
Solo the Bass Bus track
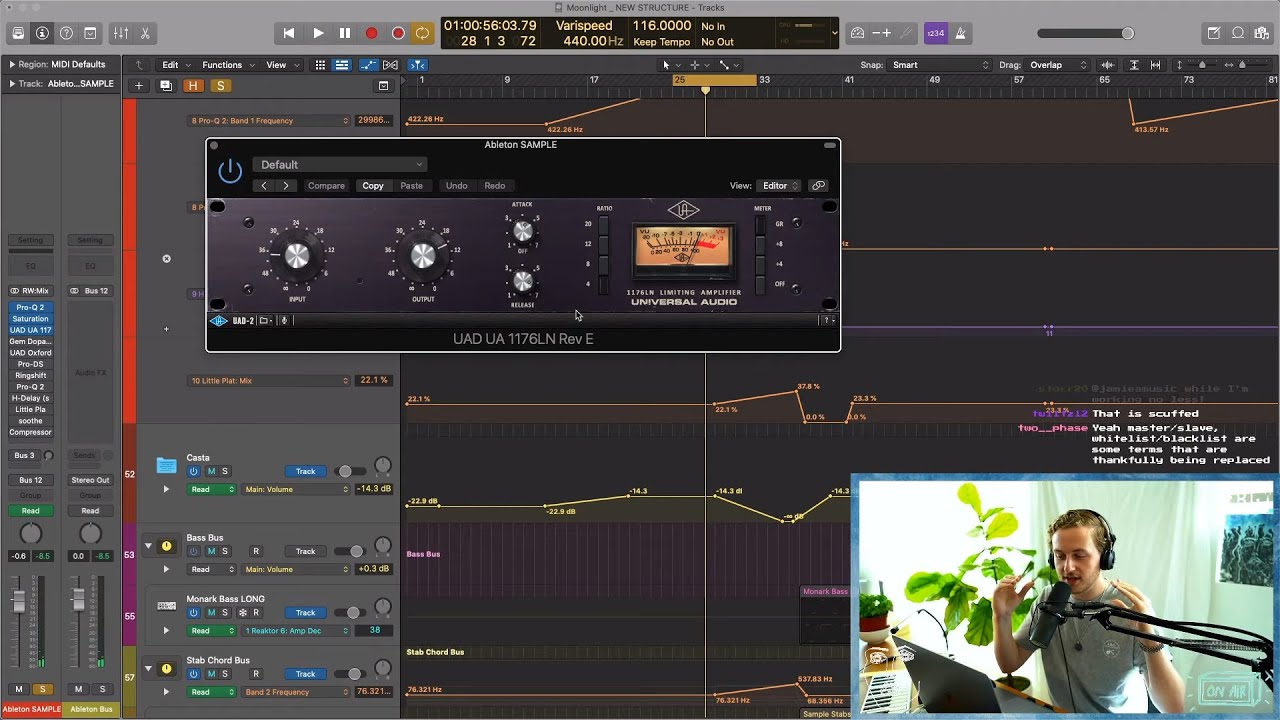pyautogui.click(x=225, y=552)
